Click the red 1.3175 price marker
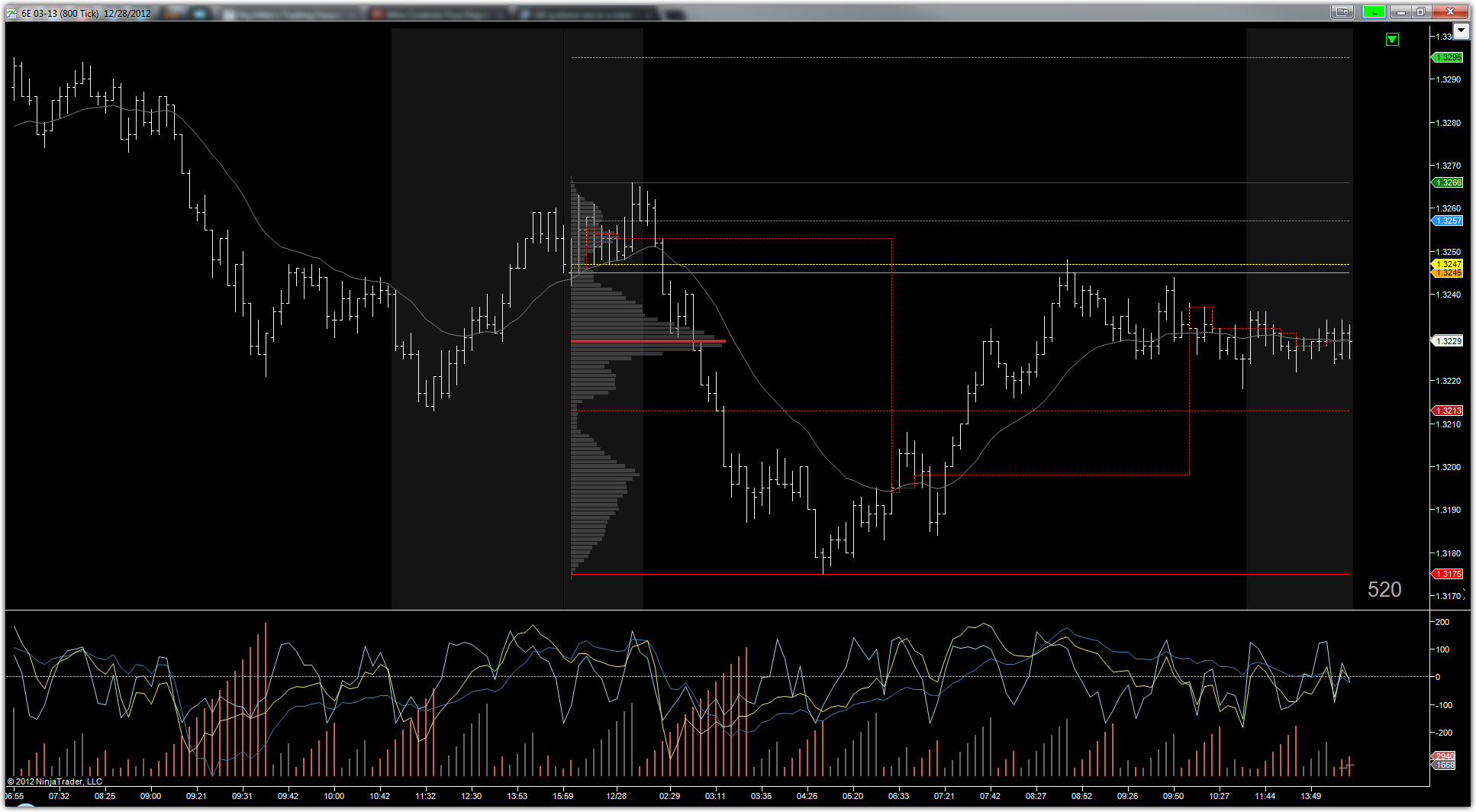 (1447, 574)
